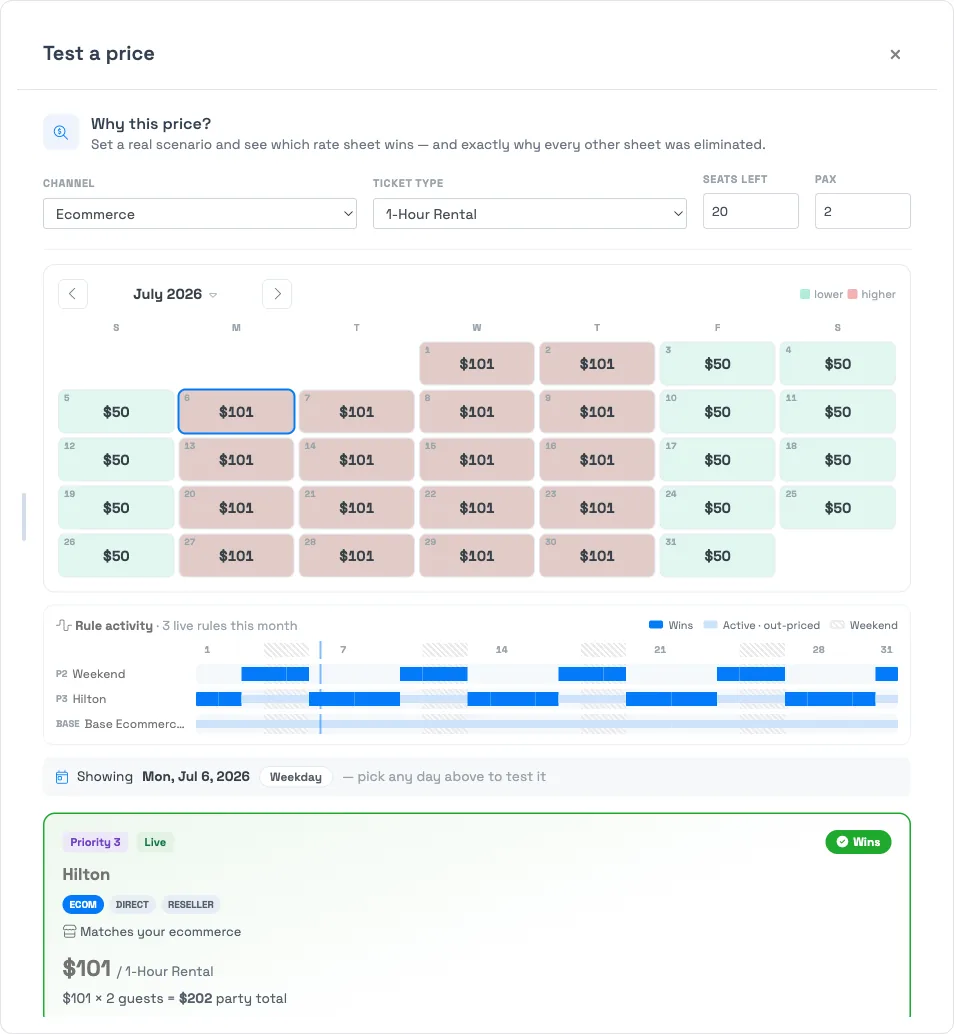Select July 24 on the calendar
Screen dimensions: 954x1034
point(717,508)
